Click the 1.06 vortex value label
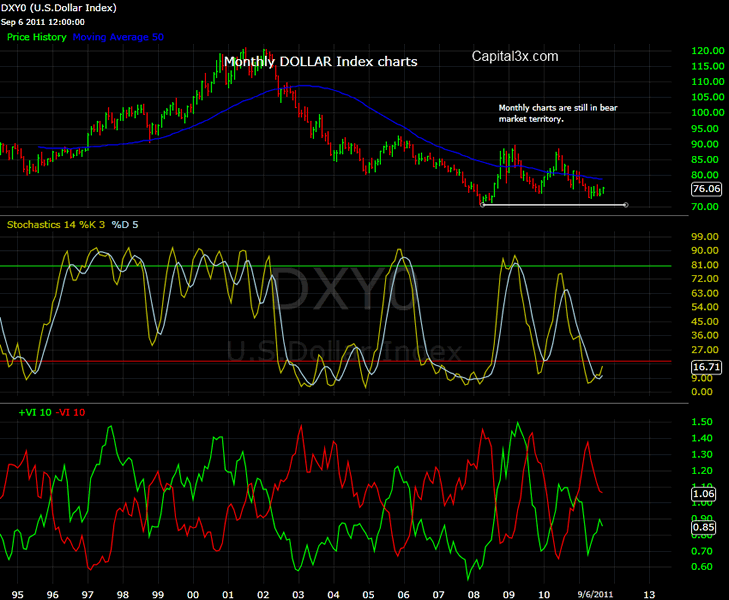The width and height of the screenshot is (729, 600). coord(705,493)
